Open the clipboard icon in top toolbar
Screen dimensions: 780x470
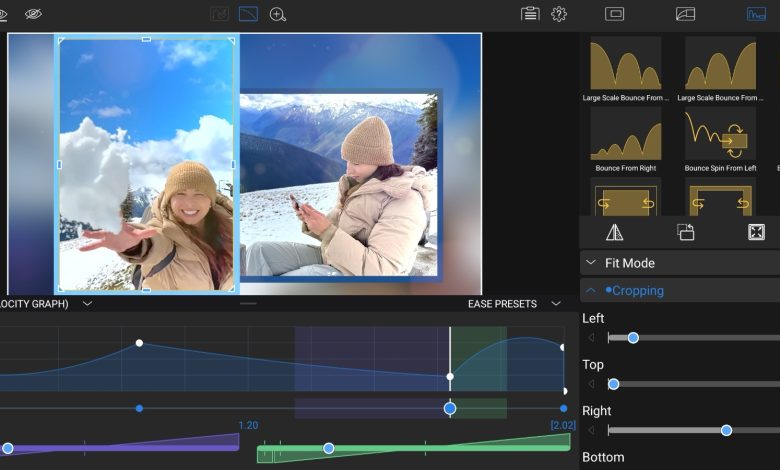click(x=530, y=13)
